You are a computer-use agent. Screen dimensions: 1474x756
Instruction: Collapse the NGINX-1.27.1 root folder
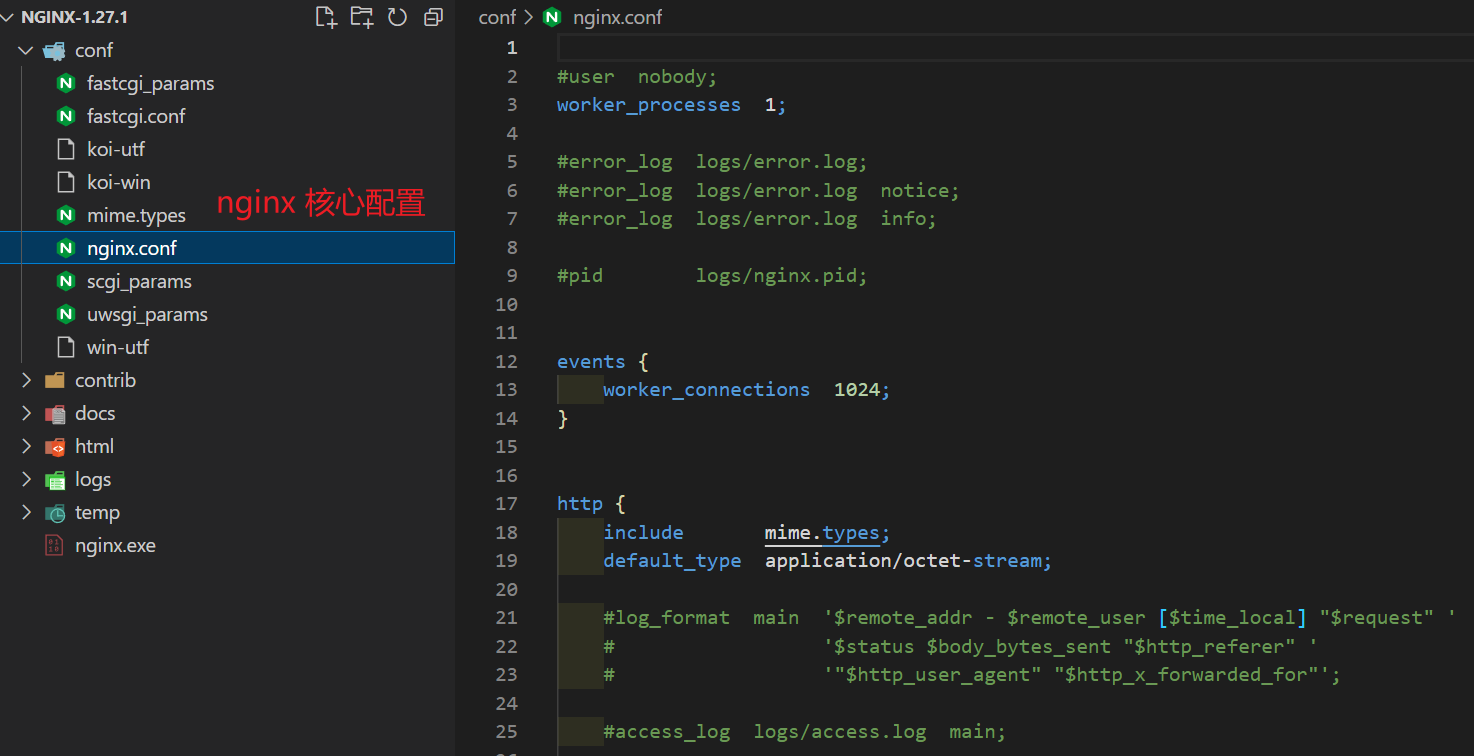(9, 17)
